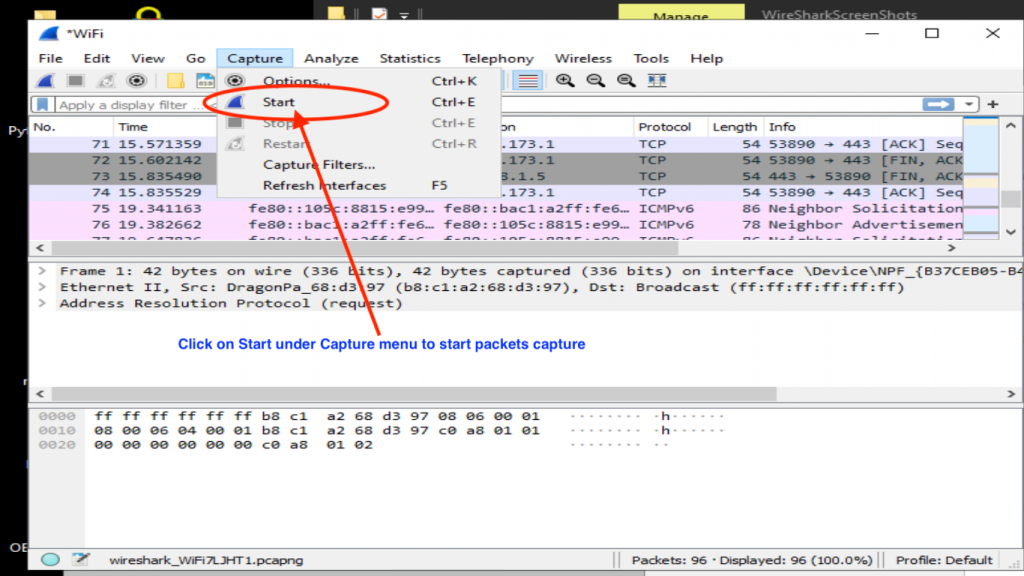1024x576 pixels.
Task: Click the Zoom In magnifier icon
Action: [x=565, y=81]
